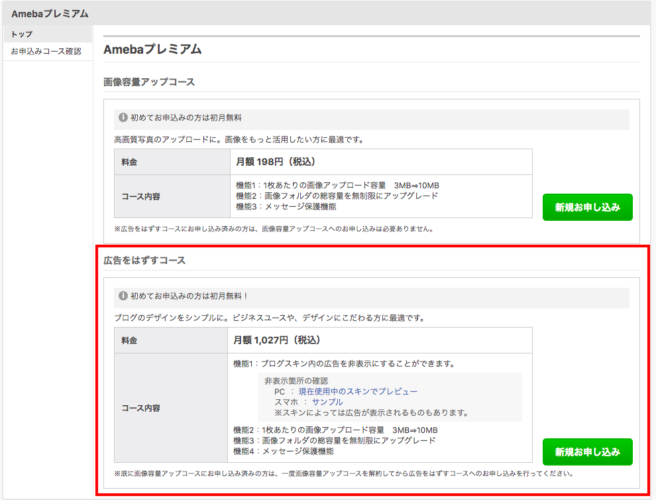Screen dimensions: 656x500
Task: Click ※既に画像容量アップコースにお申し込み済み footnote
Action: (x=344, y=474)
